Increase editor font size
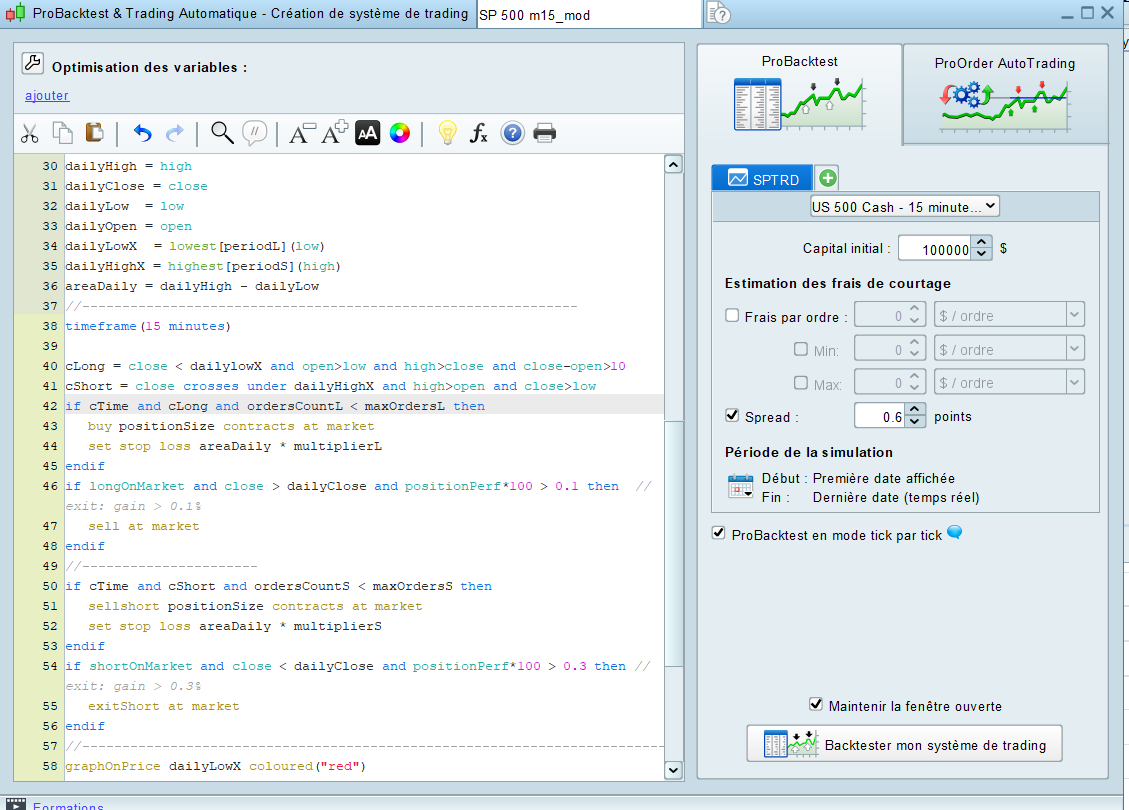Image resolution: width=1129 pixels, height=810 pixels. click(334, 132)
